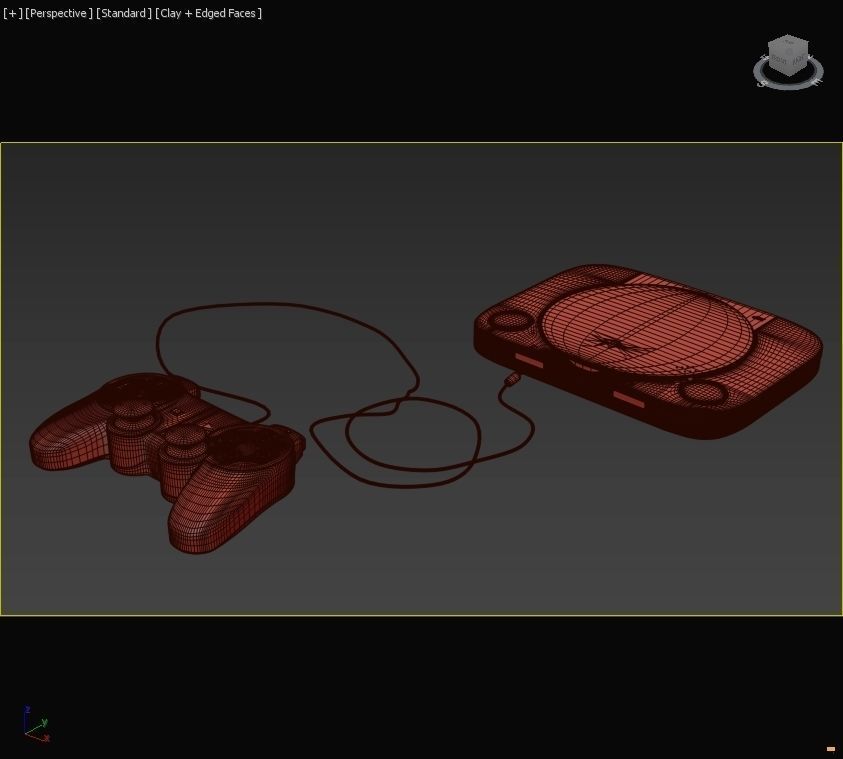Open the Perspective viewport label menu
843x759 pixels.
[x=59, y=13]
